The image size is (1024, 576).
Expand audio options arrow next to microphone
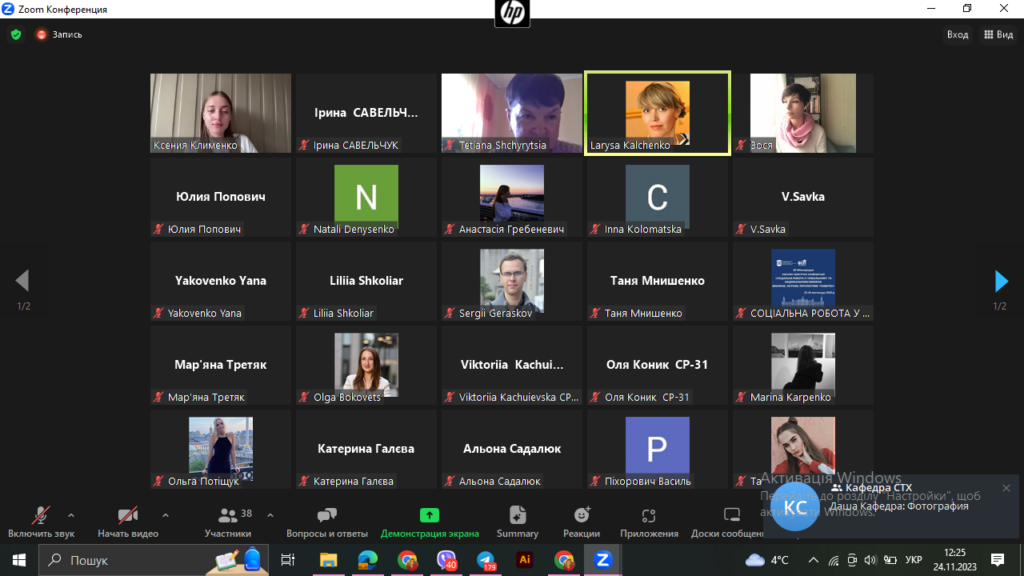coord(70,515)
